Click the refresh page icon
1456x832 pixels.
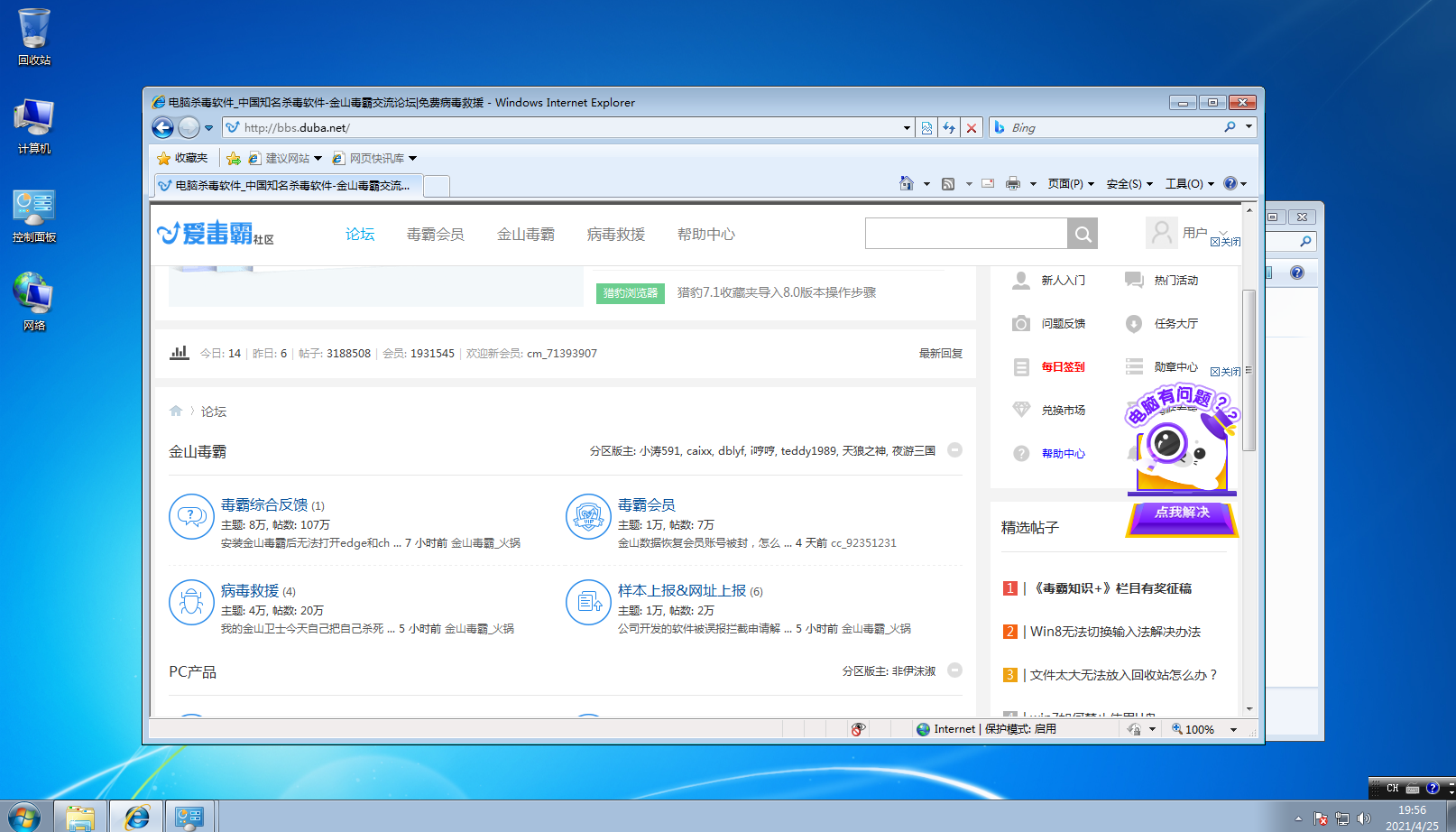949,128
